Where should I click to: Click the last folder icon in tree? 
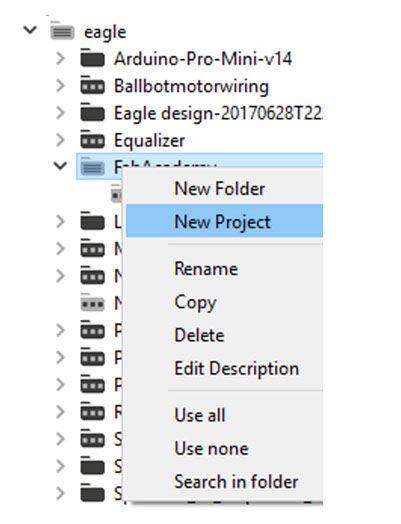(x=93, y=493)
